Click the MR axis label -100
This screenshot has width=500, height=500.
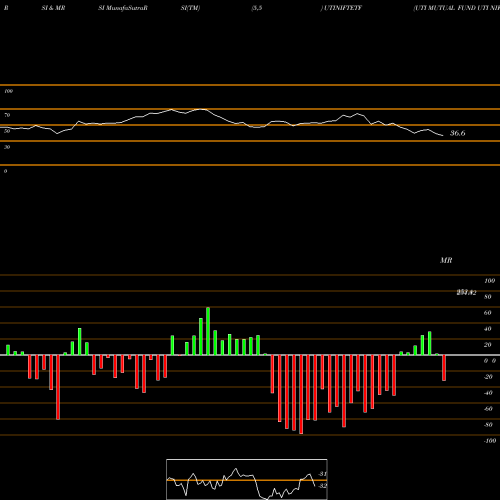(489, 441)
